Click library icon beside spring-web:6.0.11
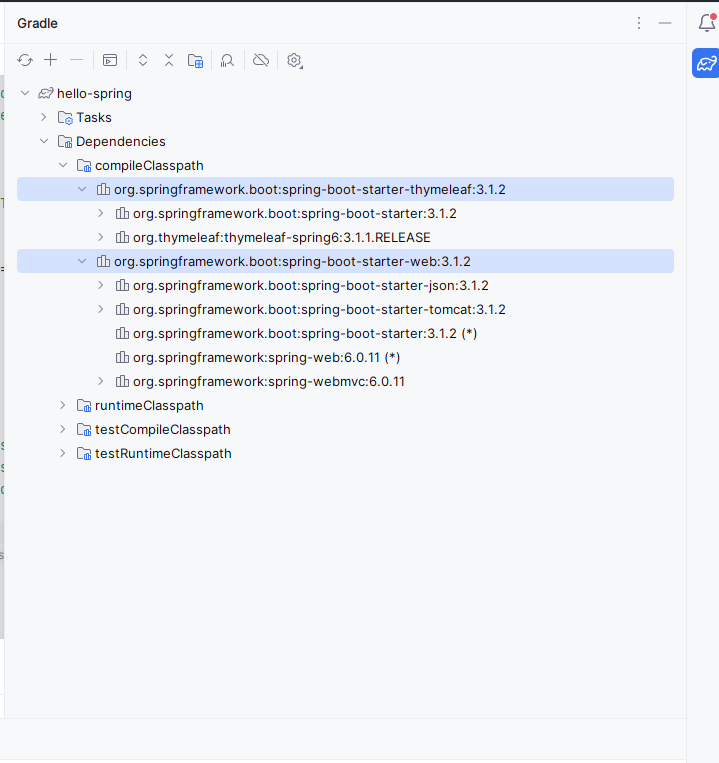The height and width of the screenshot is (763, 719). (122, 358)
